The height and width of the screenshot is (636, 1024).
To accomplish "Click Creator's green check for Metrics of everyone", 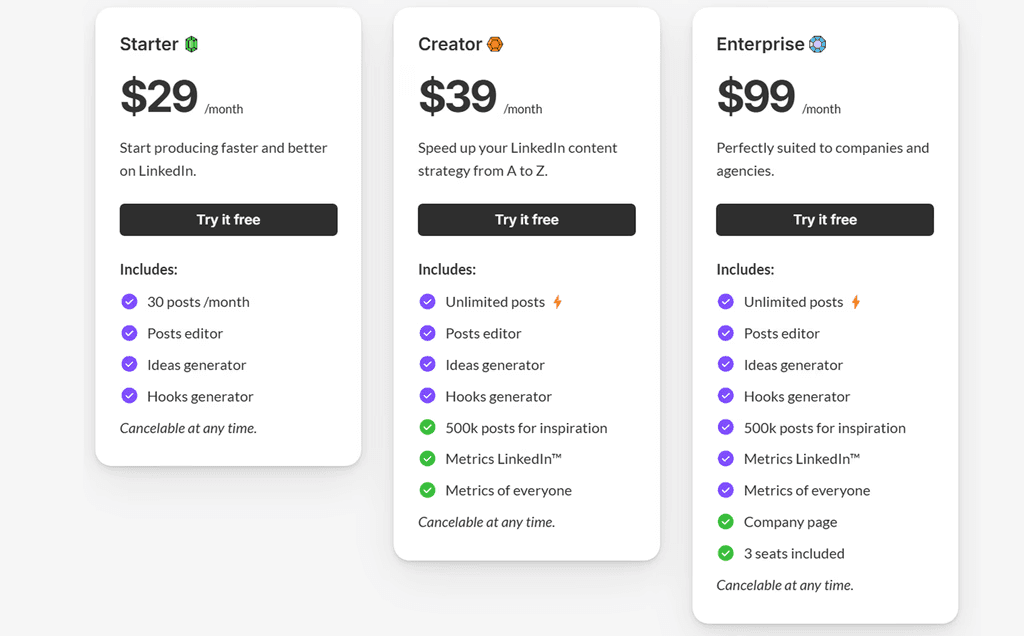I will coord(427,490).
